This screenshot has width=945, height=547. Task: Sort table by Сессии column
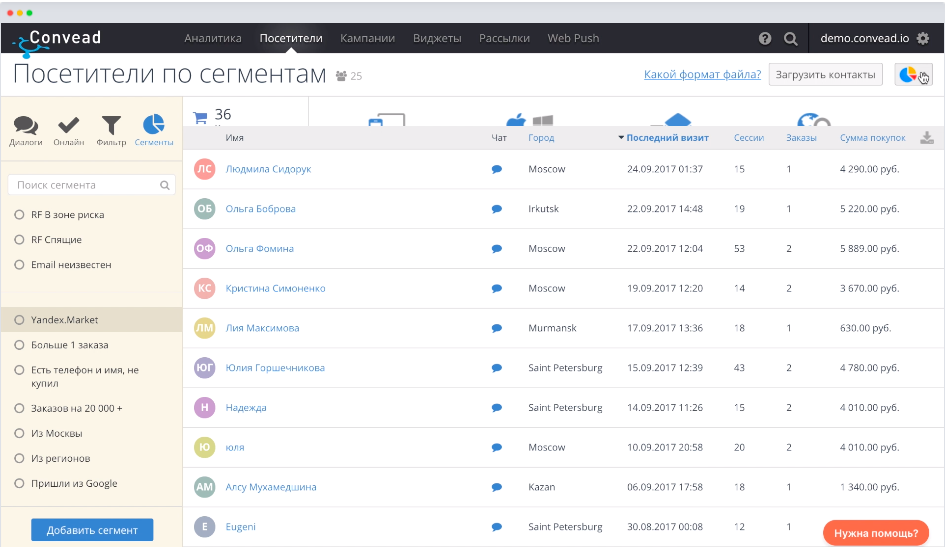point(749,138)
